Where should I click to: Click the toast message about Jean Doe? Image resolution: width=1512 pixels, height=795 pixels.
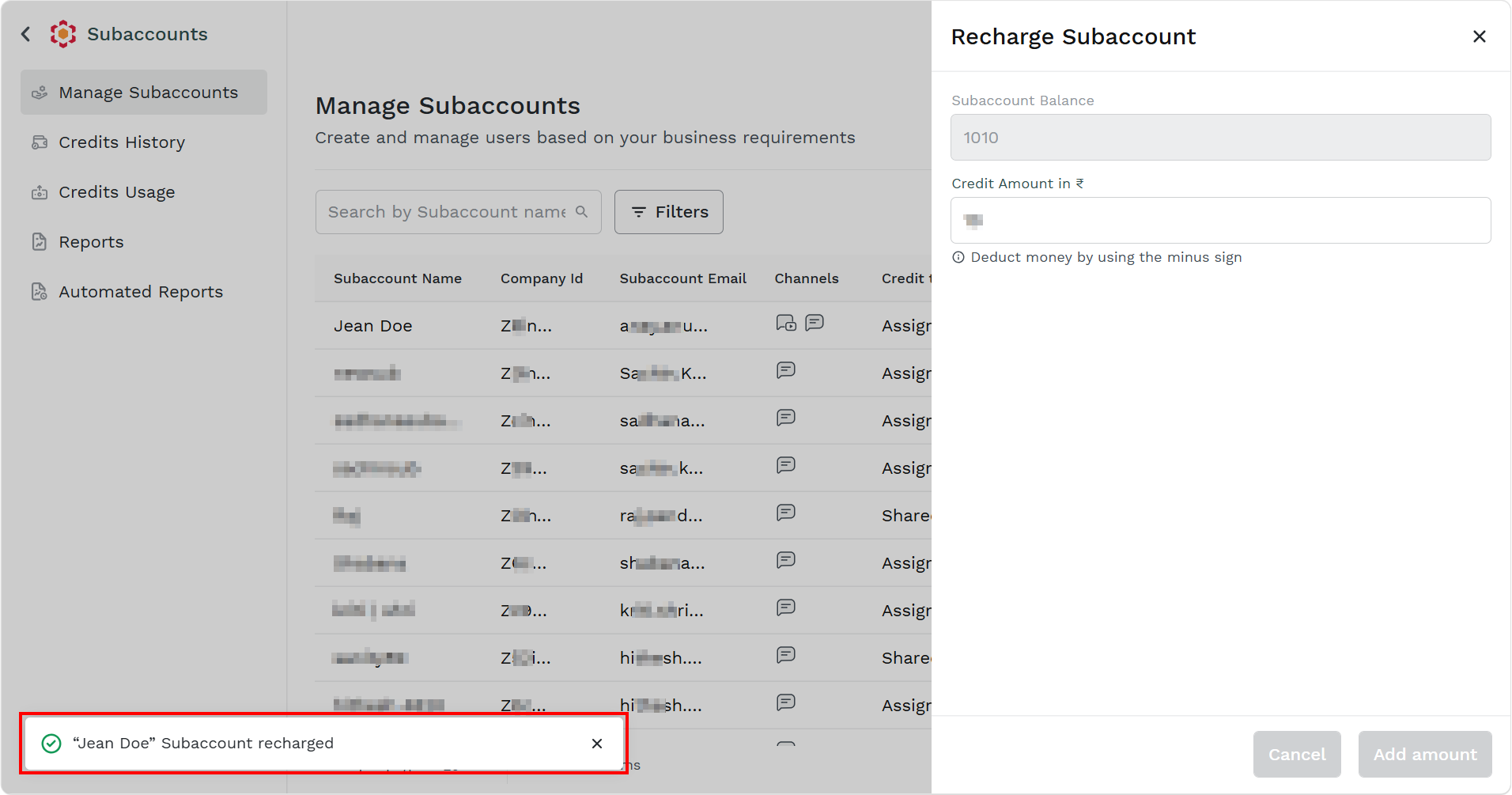(203, 744)
